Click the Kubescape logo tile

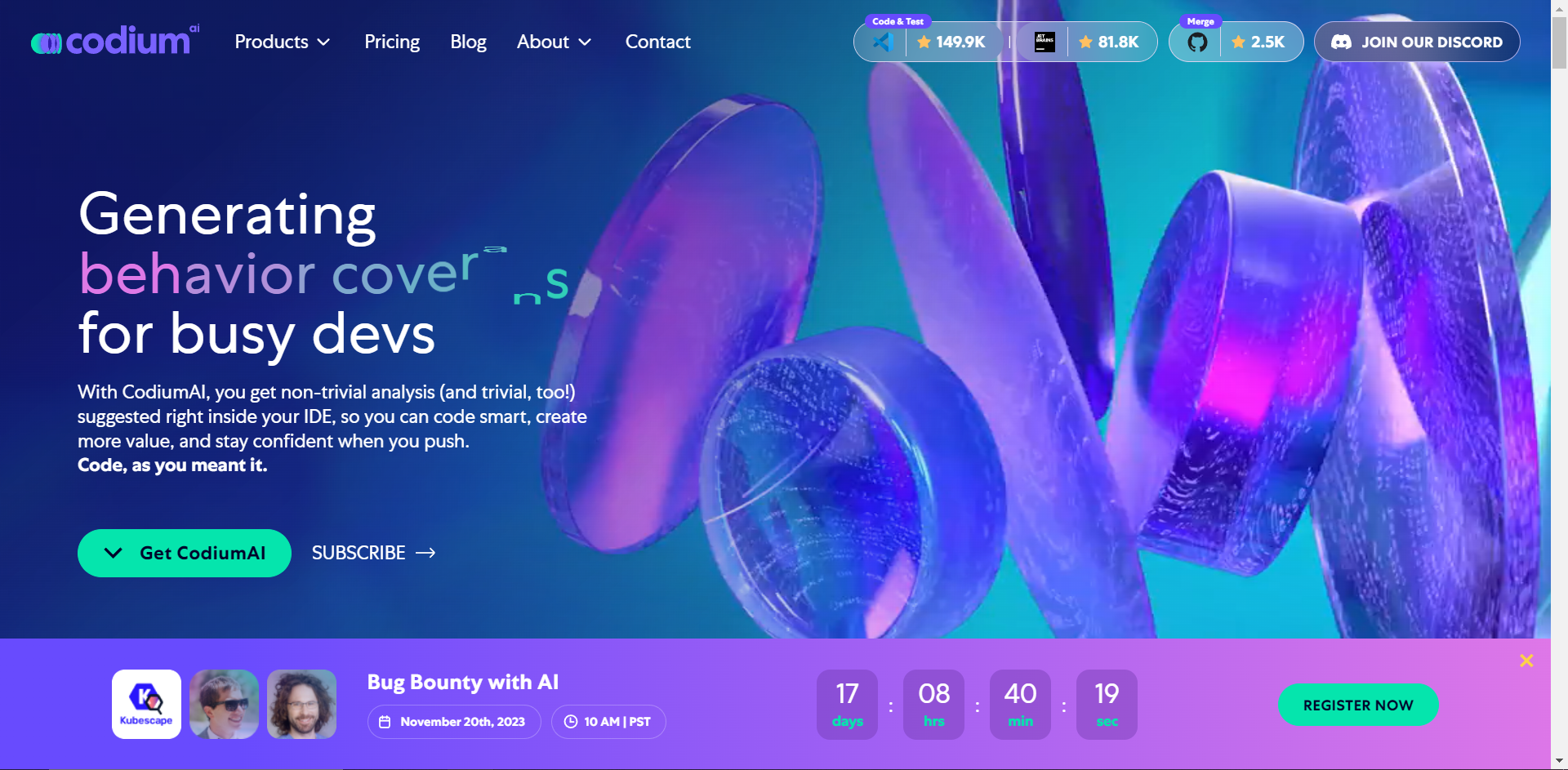click(146, 704)
